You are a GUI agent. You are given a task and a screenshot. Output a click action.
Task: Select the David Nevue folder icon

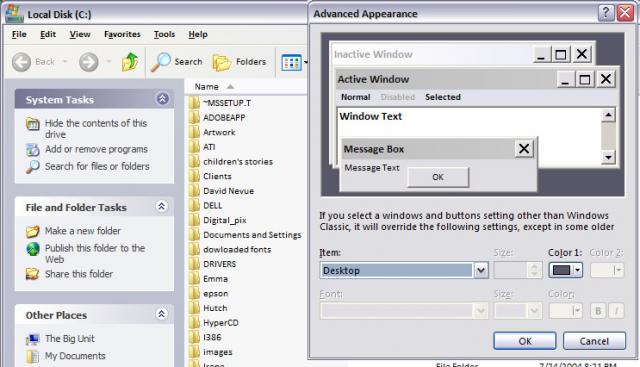point(194,191)
